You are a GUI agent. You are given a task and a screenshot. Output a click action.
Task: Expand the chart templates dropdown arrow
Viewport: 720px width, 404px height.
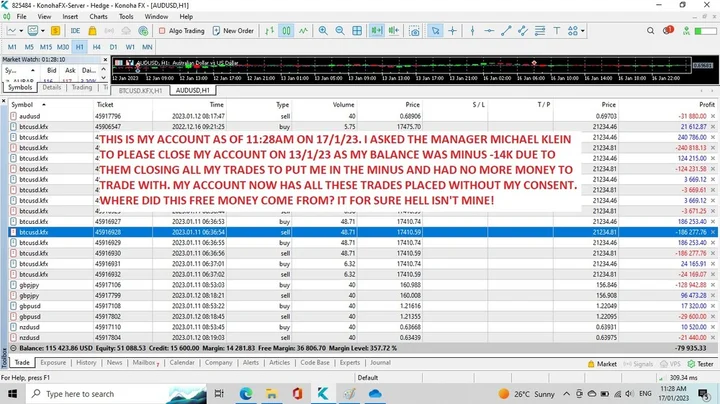(43, 31)
